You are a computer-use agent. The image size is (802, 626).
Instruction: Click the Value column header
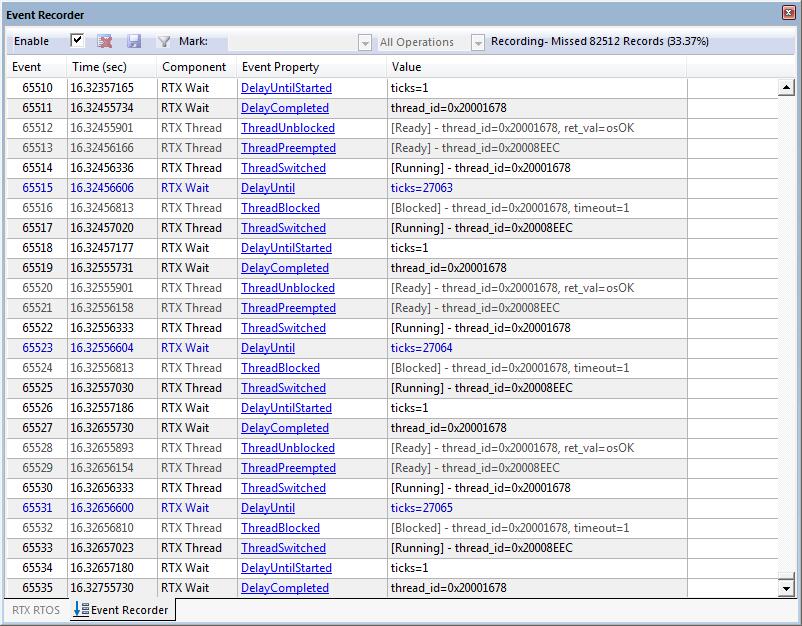[x=537, y=67]
